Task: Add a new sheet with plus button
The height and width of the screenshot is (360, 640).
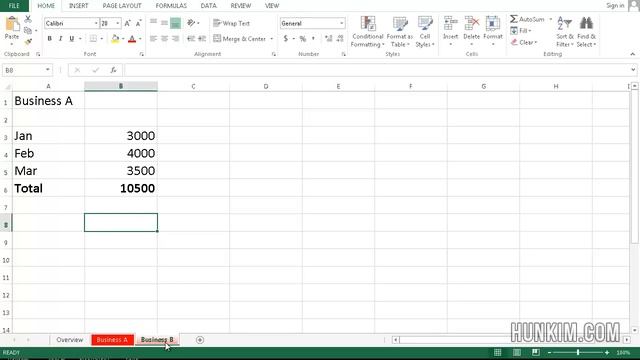Action: [200, 340]
